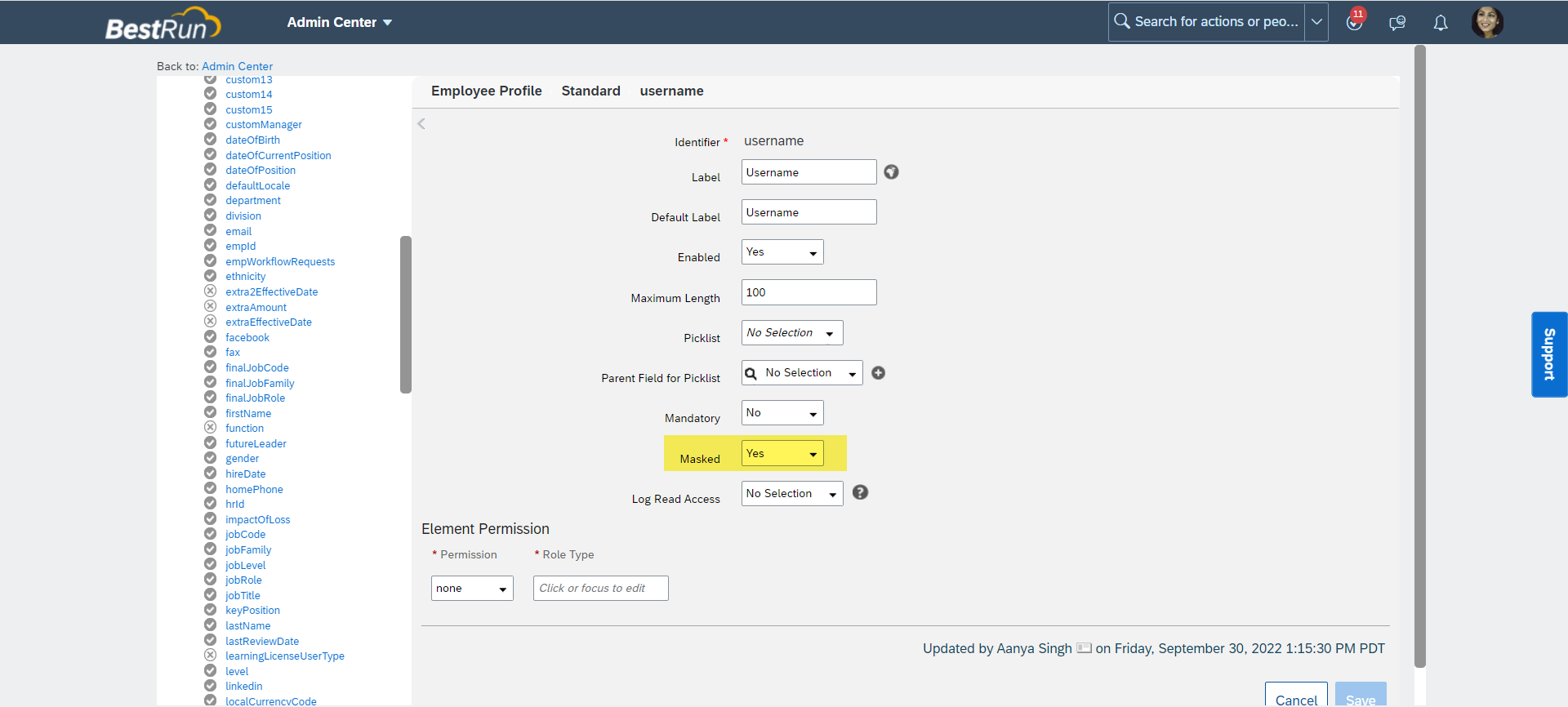The height and width of the screenshot is (707, 1568).
Task: Open the Picklist No Selection dropdown
Action: 792,332
